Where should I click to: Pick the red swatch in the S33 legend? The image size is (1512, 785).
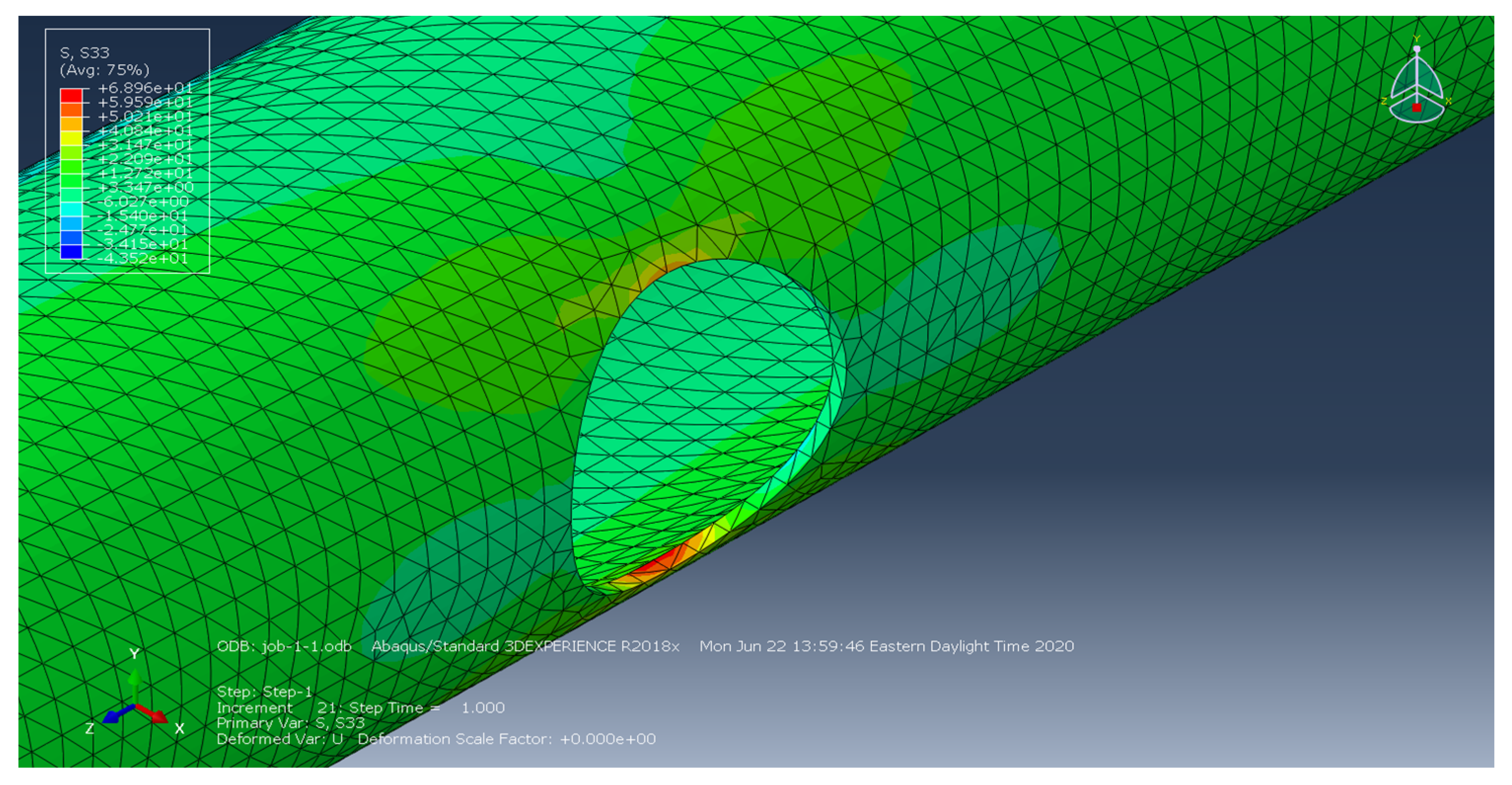[x=71, y=95]
